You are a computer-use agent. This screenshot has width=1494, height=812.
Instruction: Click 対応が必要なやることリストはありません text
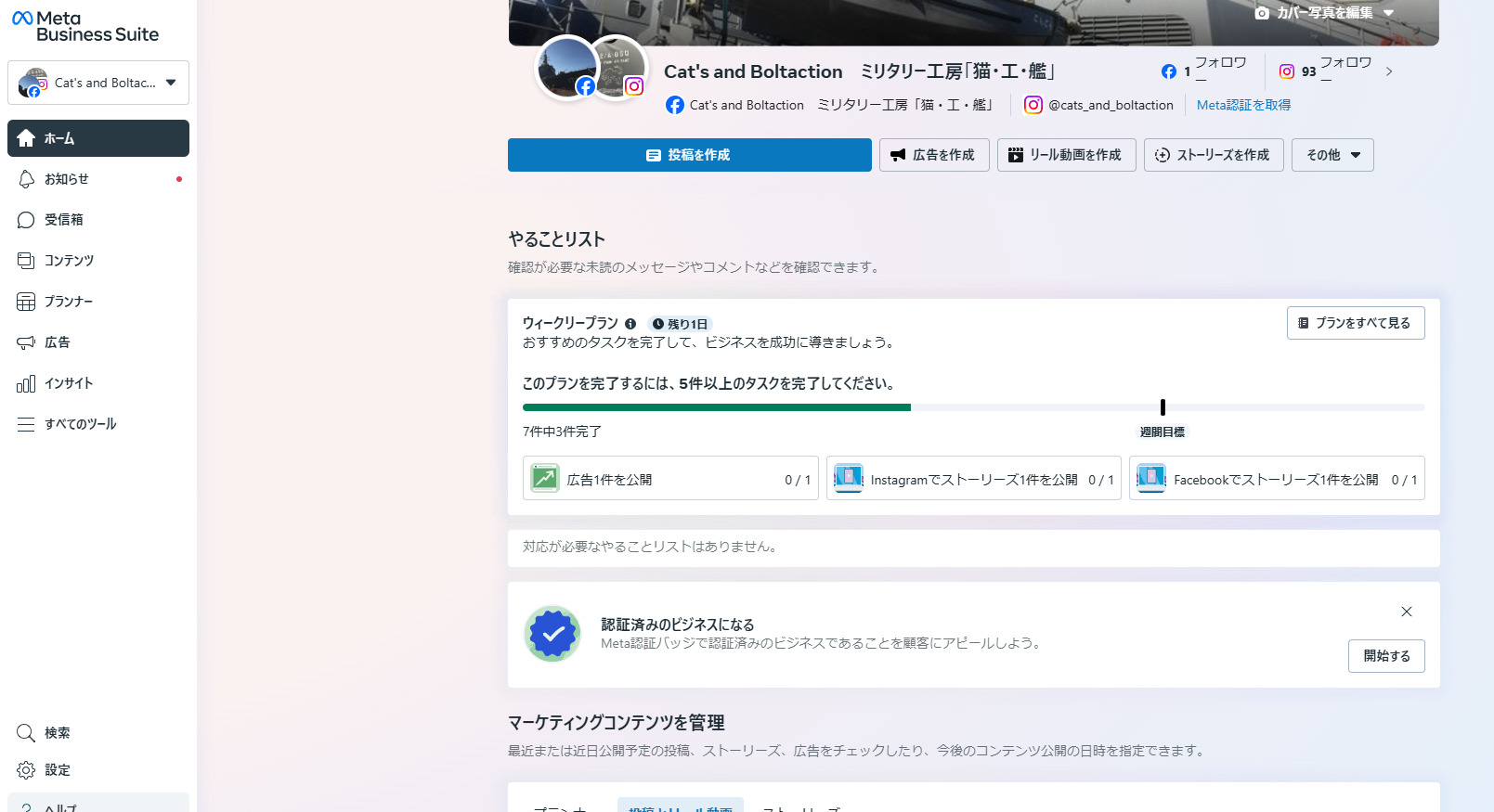click(652, 547)
